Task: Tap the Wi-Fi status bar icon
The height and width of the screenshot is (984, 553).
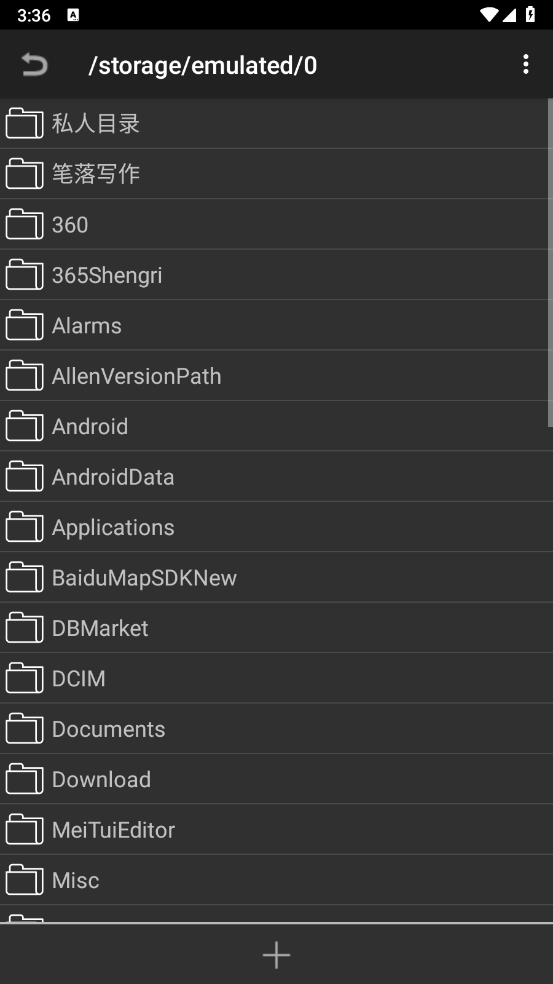Action: point(489,14)
